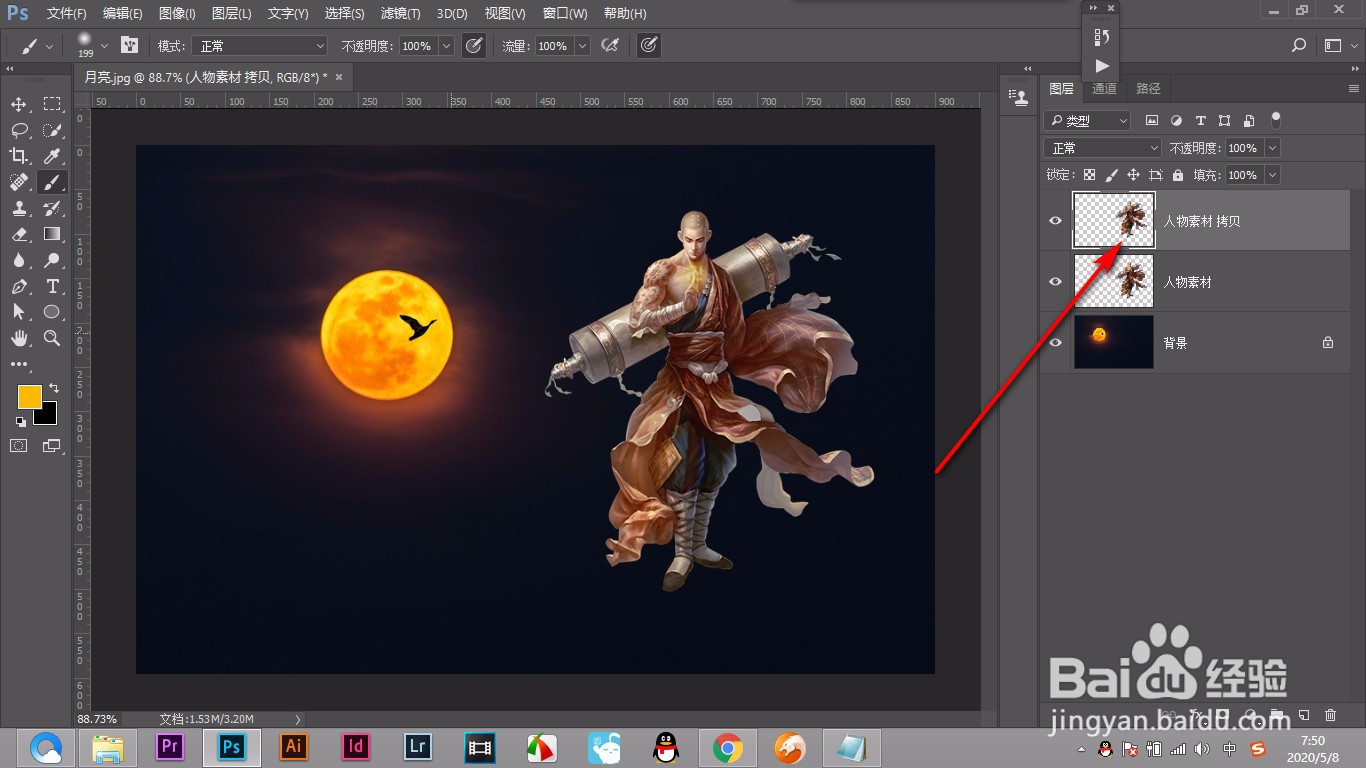Viewport: 1366px width, 768px height.
Task: Expand the layer blend mode 正常 dropdown
Action: (1103, 148)
